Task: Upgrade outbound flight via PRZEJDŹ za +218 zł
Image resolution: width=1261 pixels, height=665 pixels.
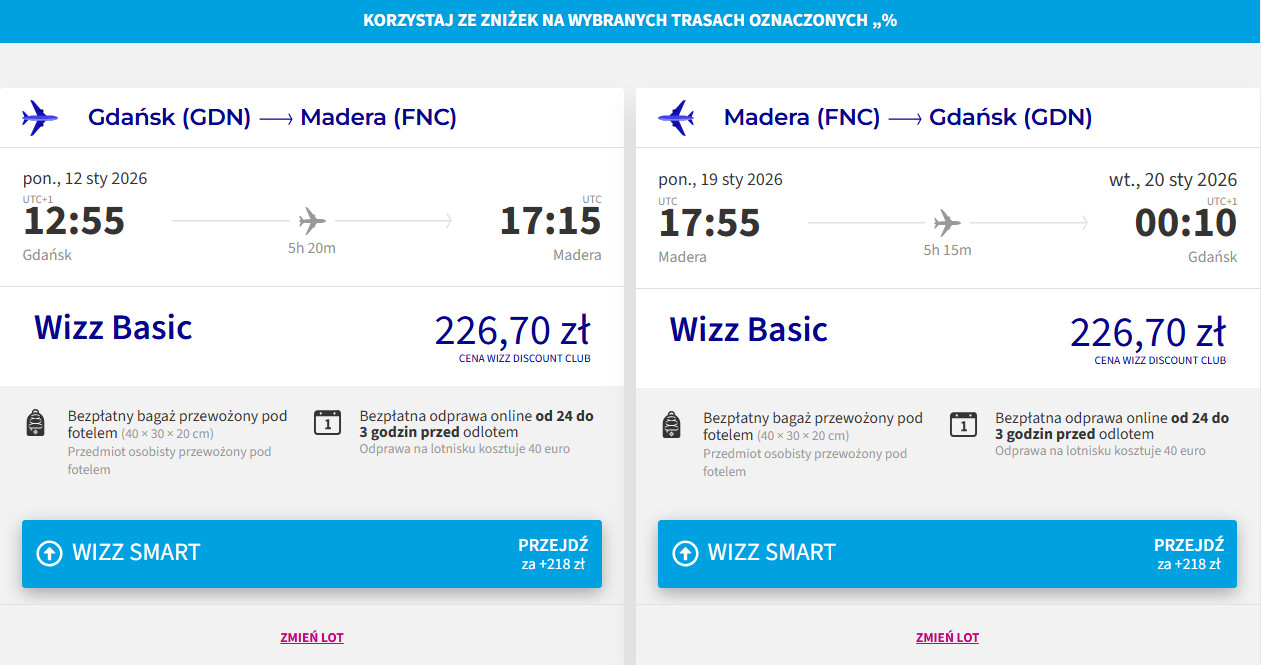Action: pos(552,554)
